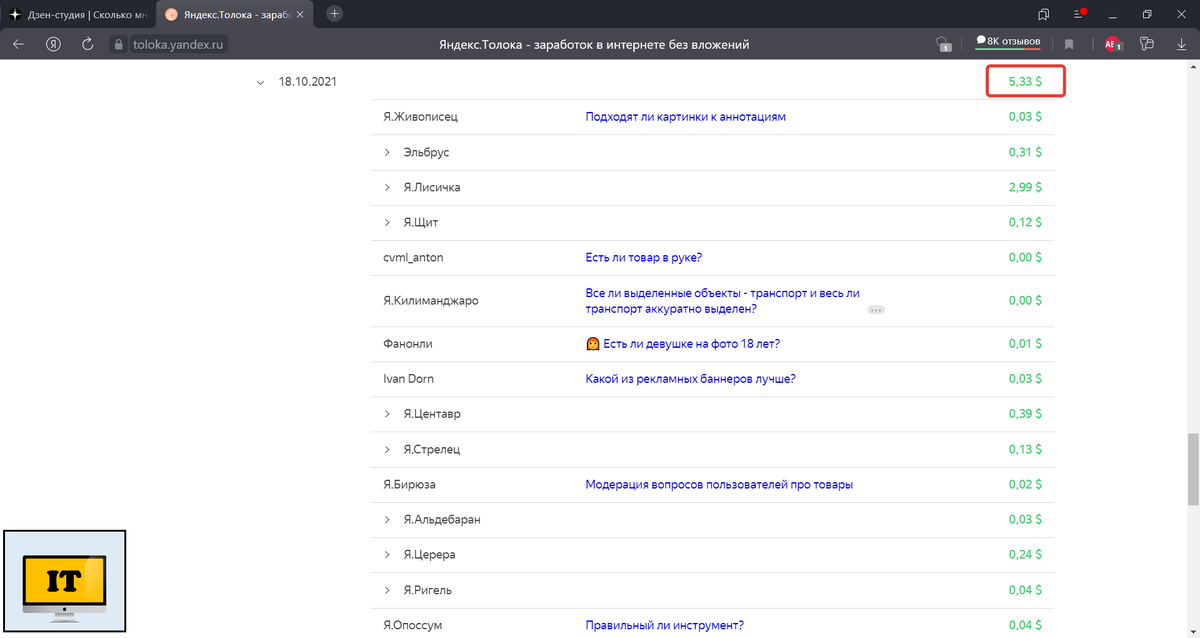This screenshot has width=1200, height=638.
Task: Expand the Эльбрус row
Action: 387,152
